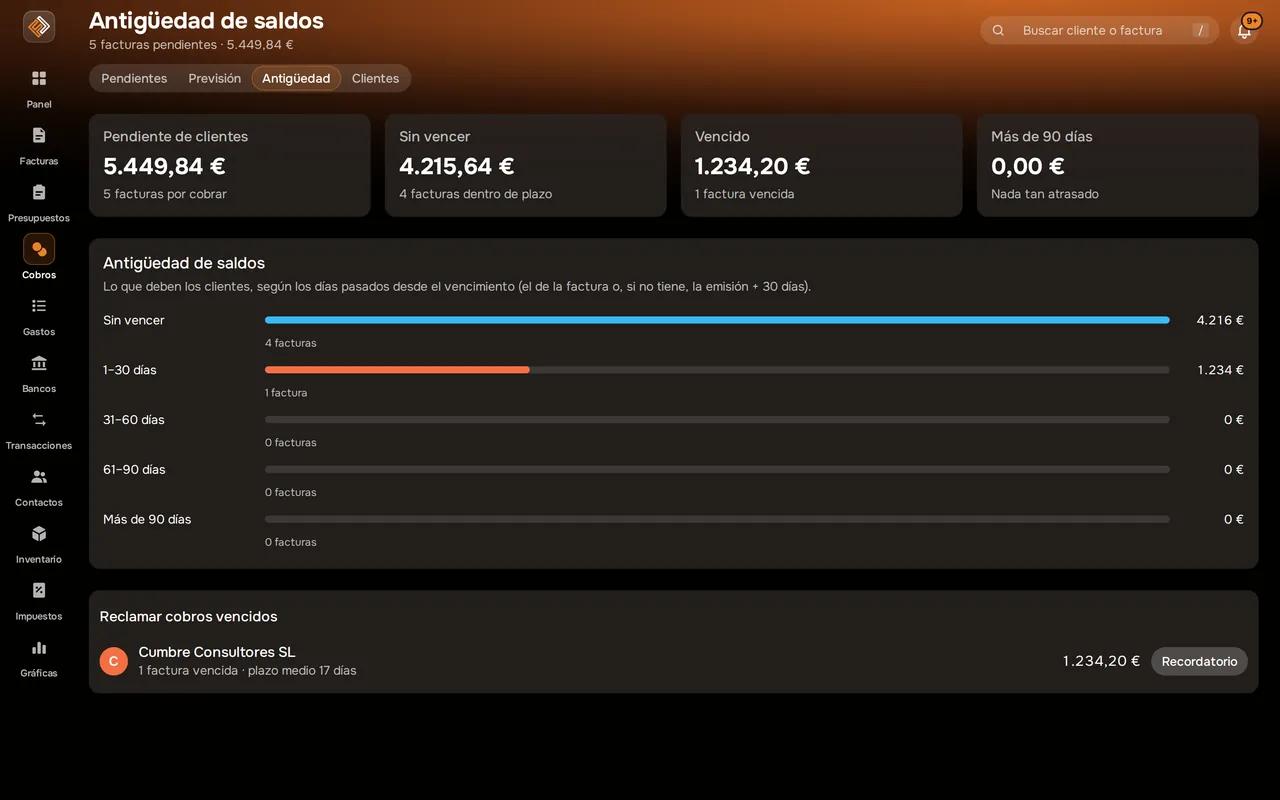Click the Reclamar cobros vencidos heading

(x=189, y=617)
